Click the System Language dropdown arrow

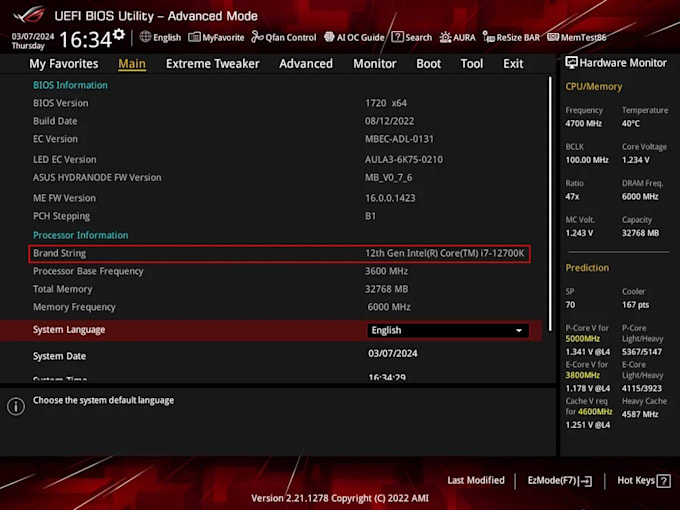point(519,331)
